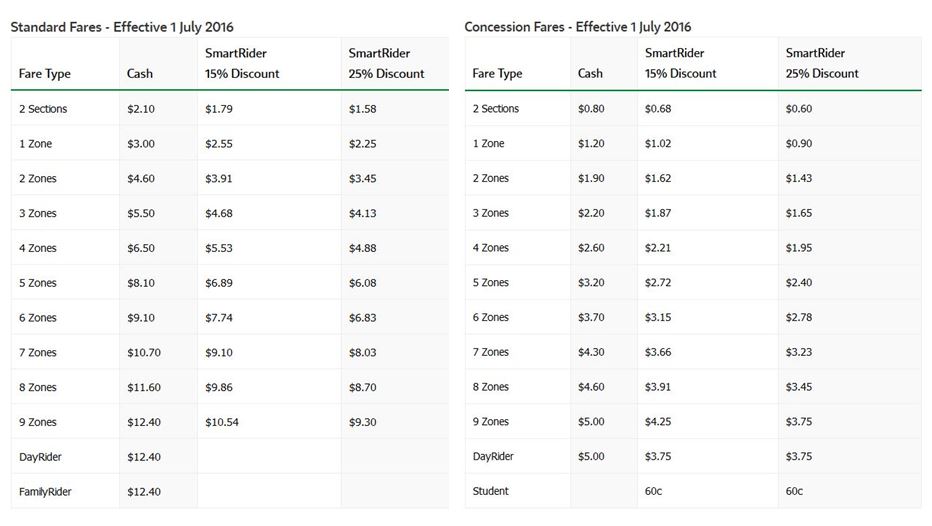Select Fare Type header in Concession Fares
The height and width of the screenshot is (526, 932).
point(497,74)
